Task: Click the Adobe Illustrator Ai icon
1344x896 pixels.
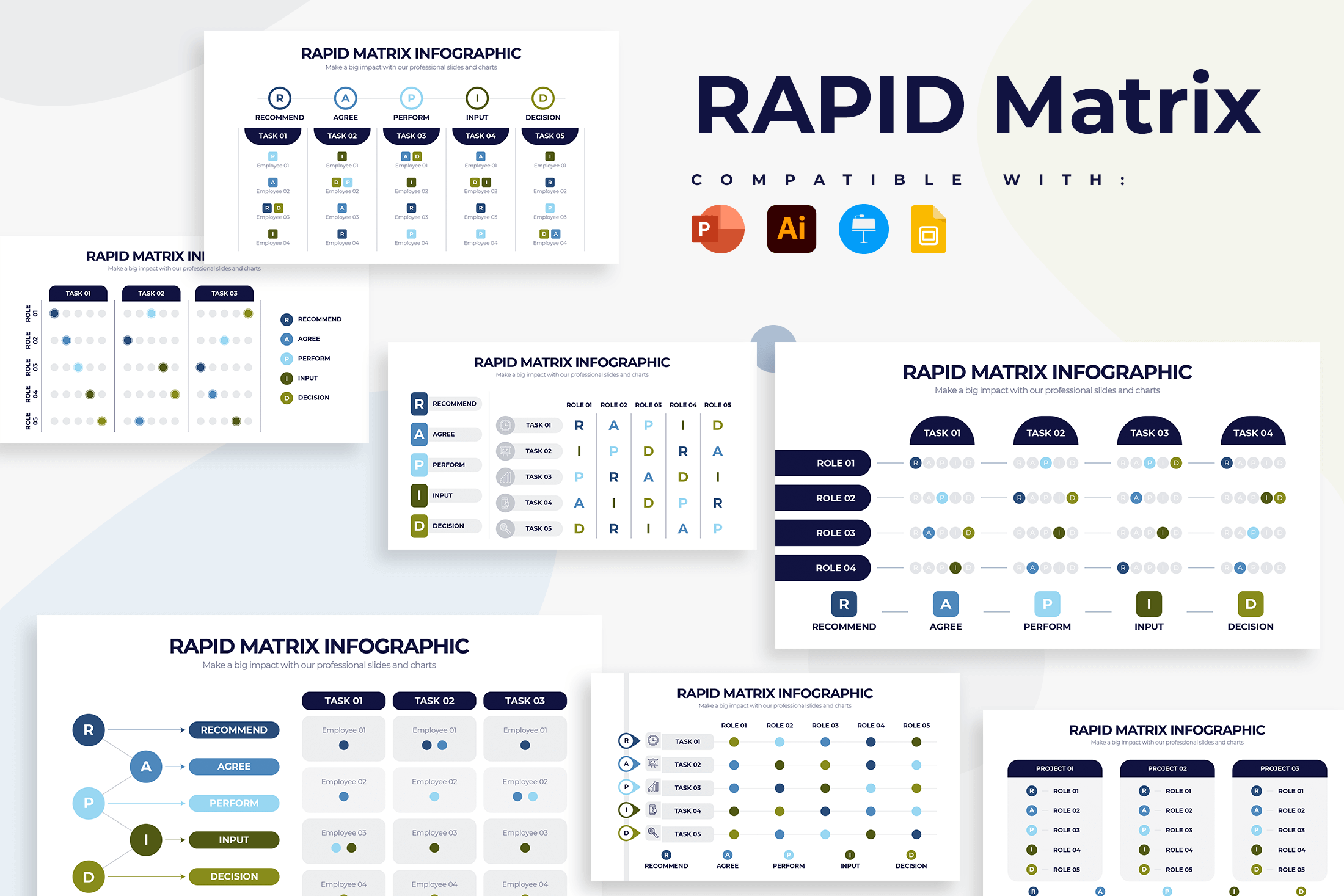Action: click(x=792, y=229)
